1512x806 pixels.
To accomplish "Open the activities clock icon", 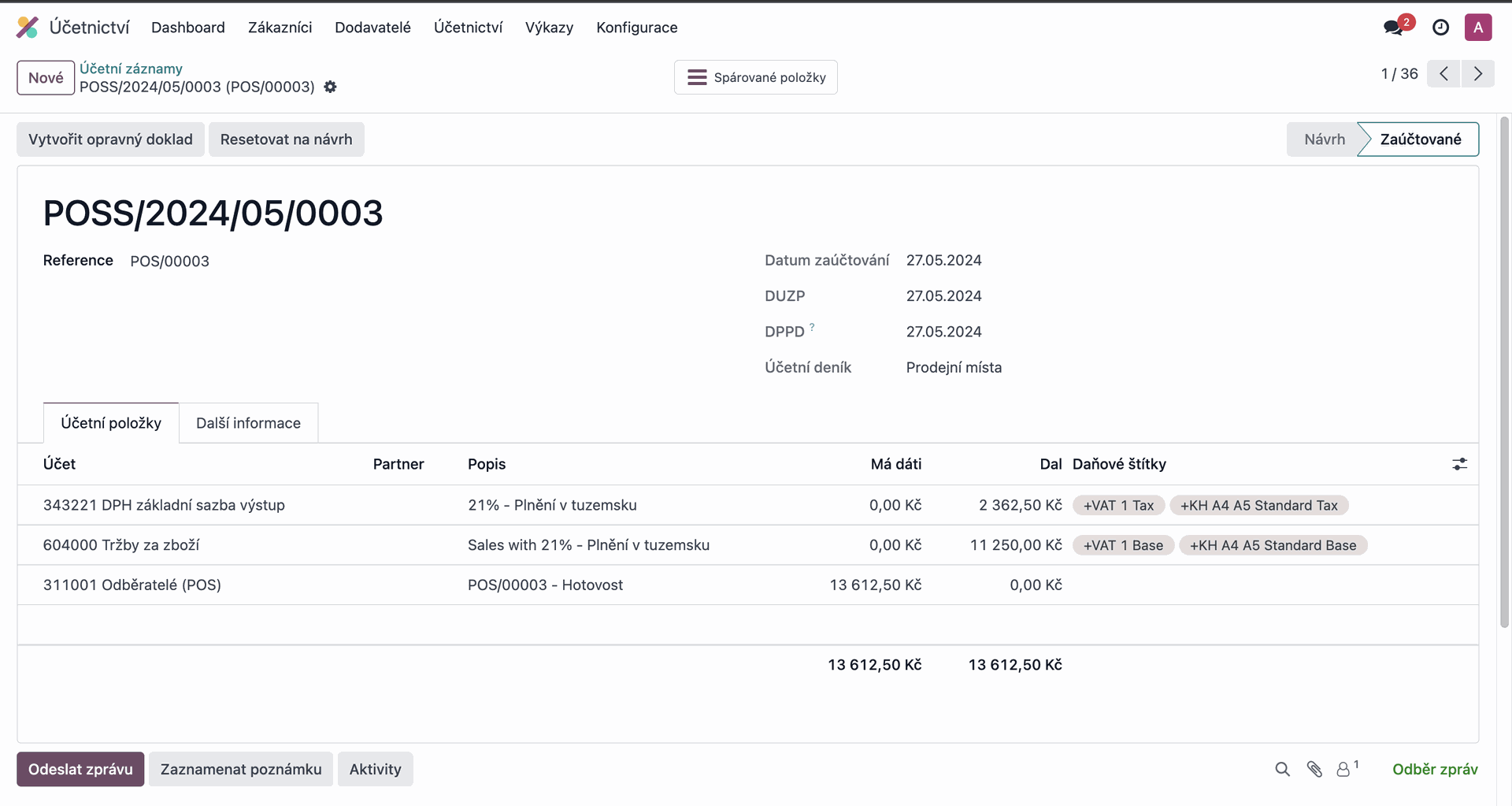I will [1440, 28].
